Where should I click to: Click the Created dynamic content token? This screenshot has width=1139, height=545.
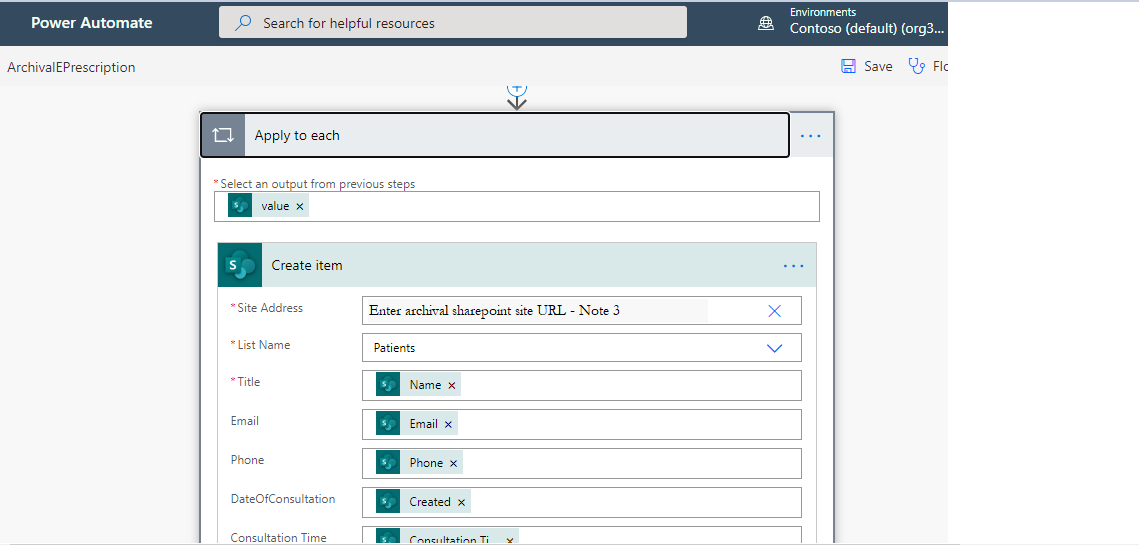click(x=423, y=501)
